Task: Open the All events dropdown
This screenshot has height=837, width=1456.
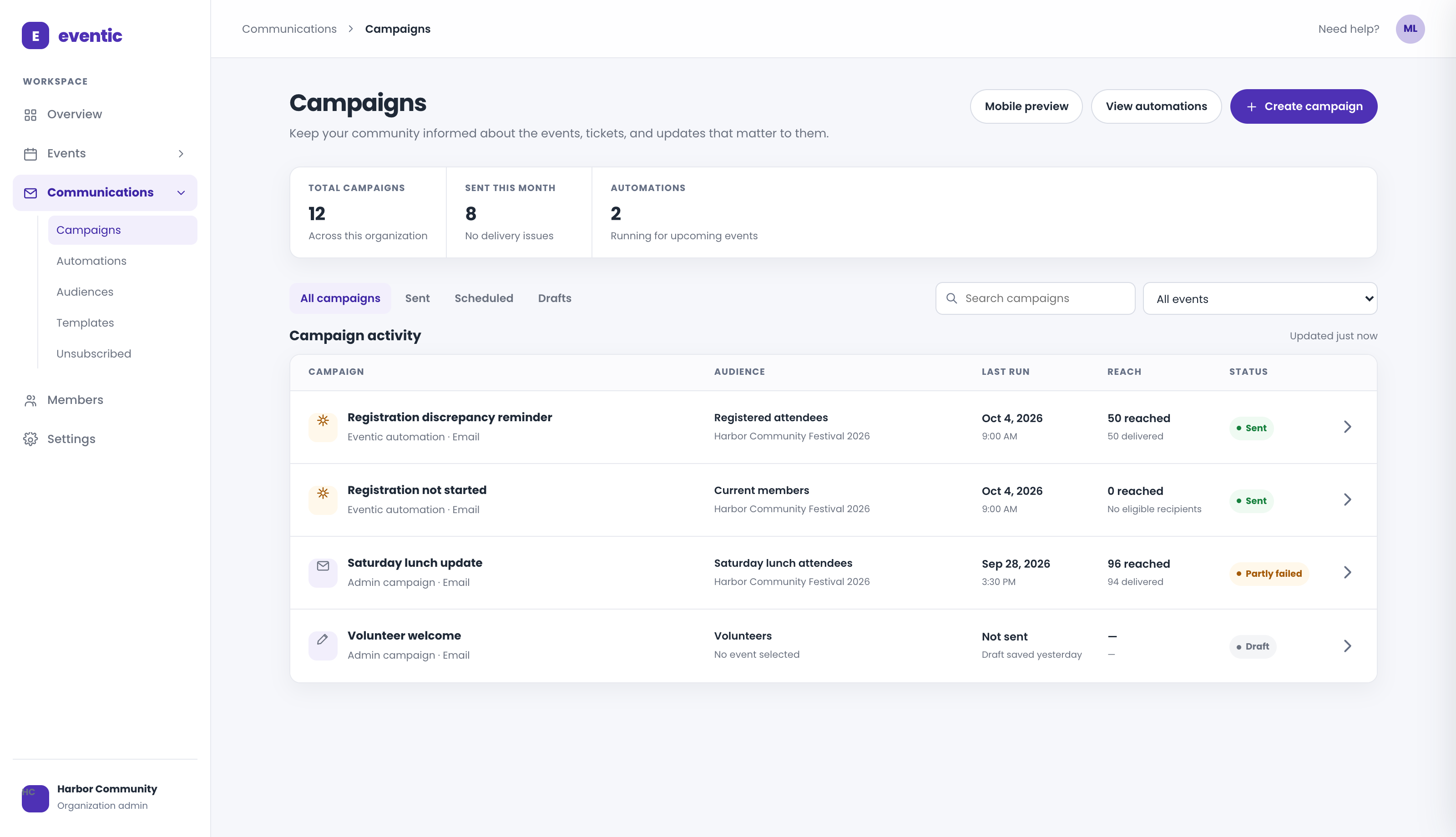Action: pos(1259,298)
